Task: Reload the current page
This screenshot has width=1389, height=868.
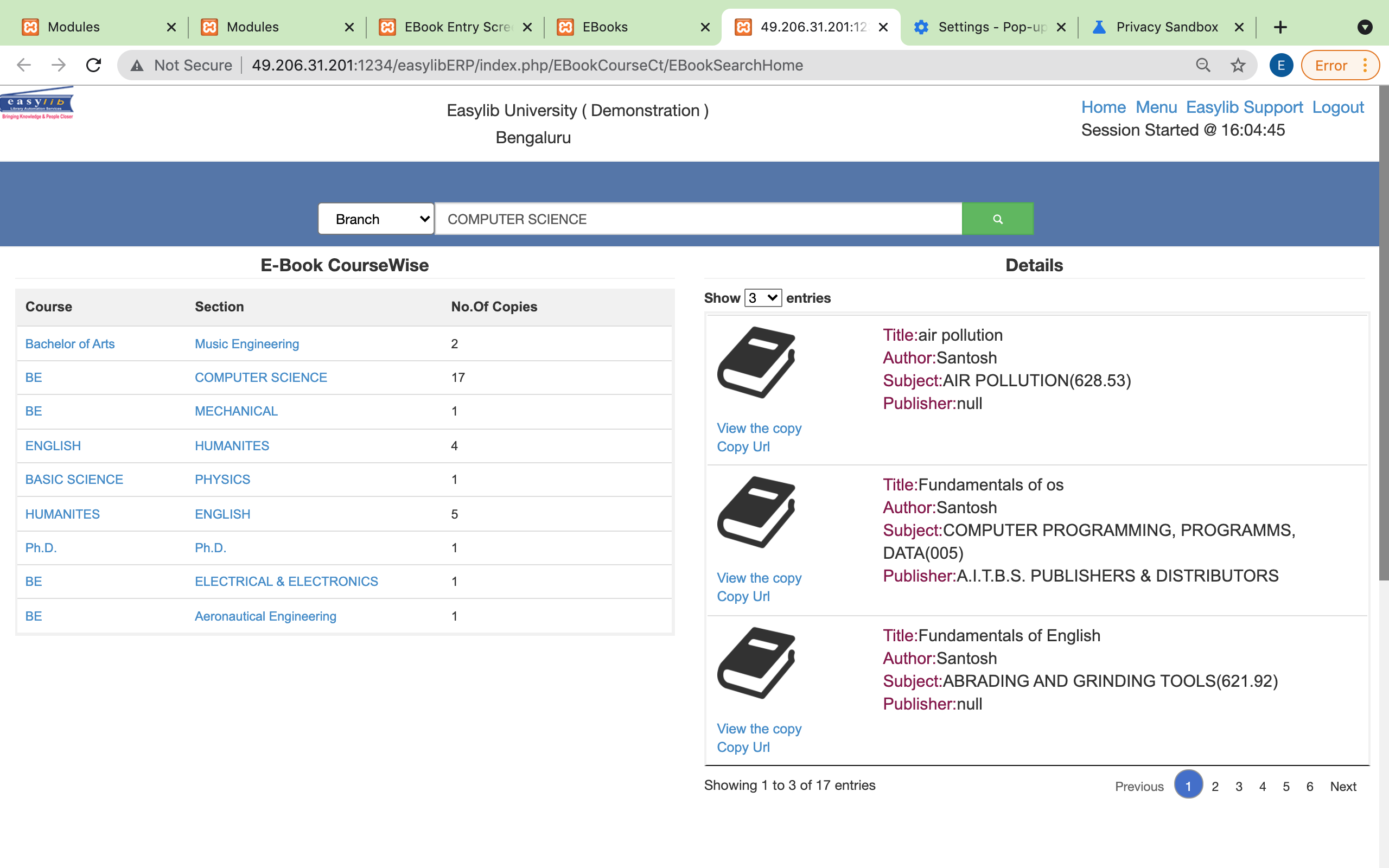Action: [93, 65]
